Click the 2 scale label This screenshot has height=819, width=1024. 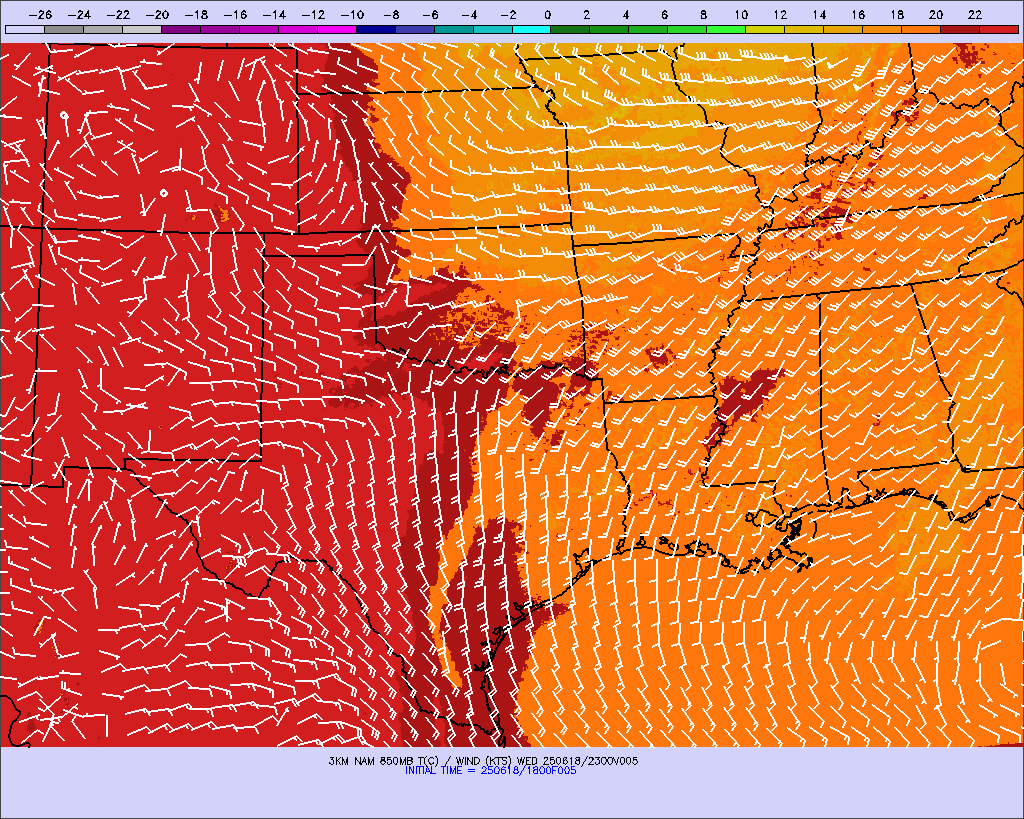click(586, 14)
